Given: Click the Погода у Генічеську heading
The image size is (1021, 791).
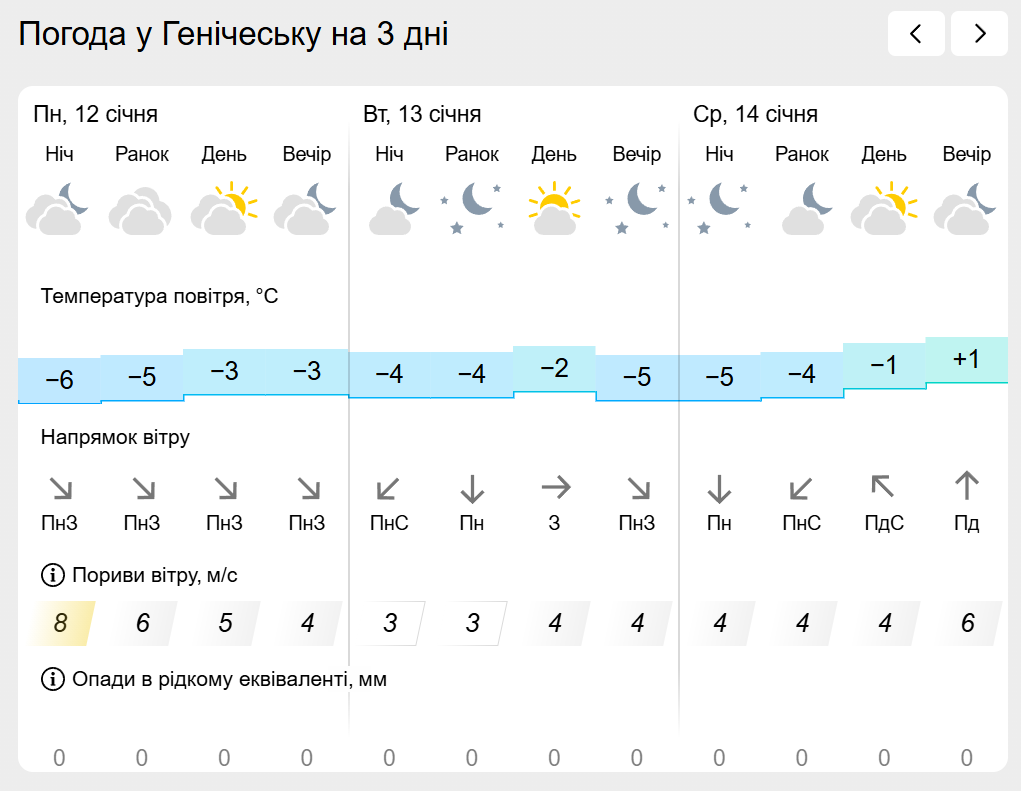Looking at the screenshot, I should click(x=234, y=35).
